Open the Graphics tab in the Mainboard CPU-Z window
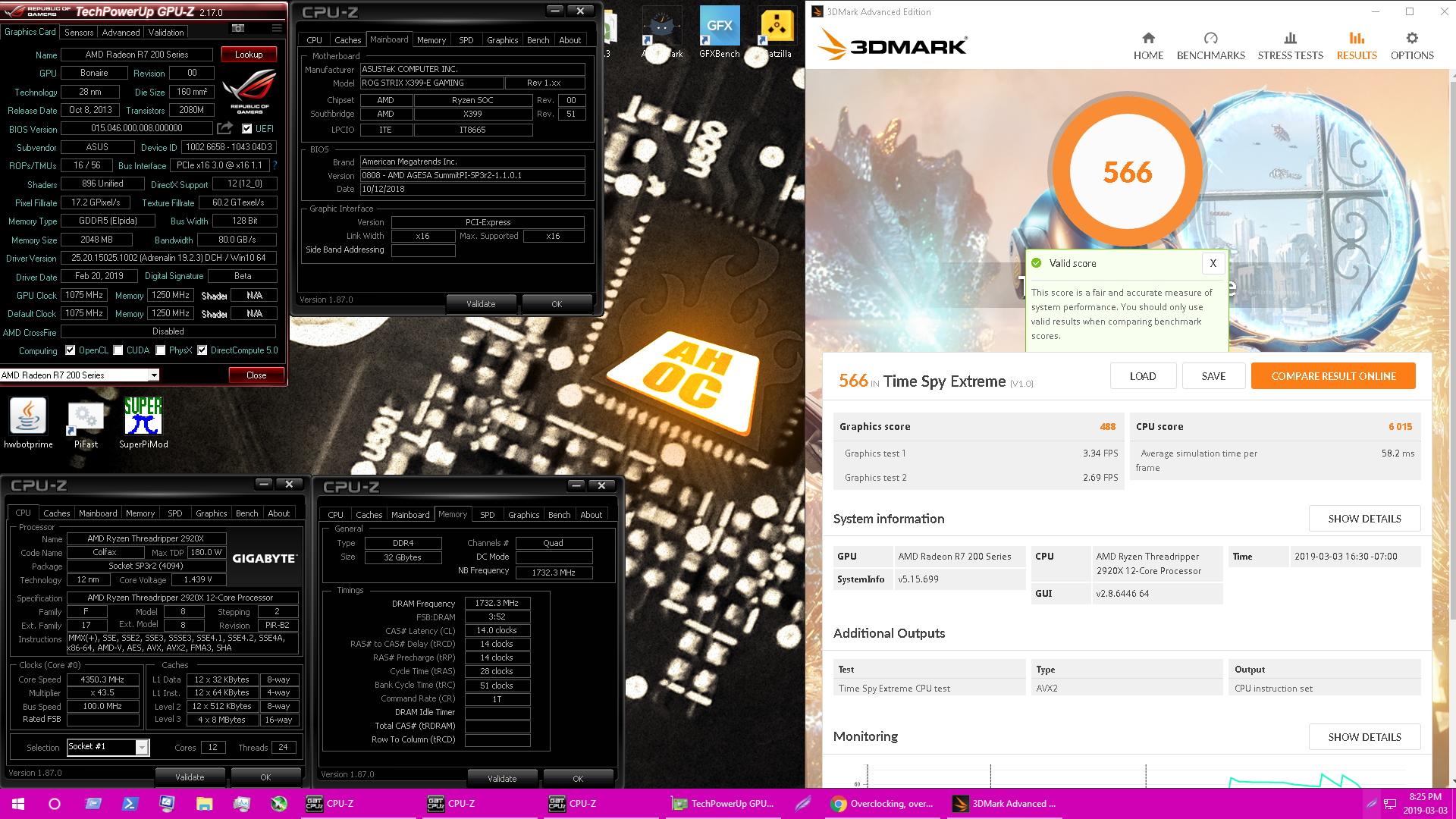 pyautogui.click(x=503, y=40)
